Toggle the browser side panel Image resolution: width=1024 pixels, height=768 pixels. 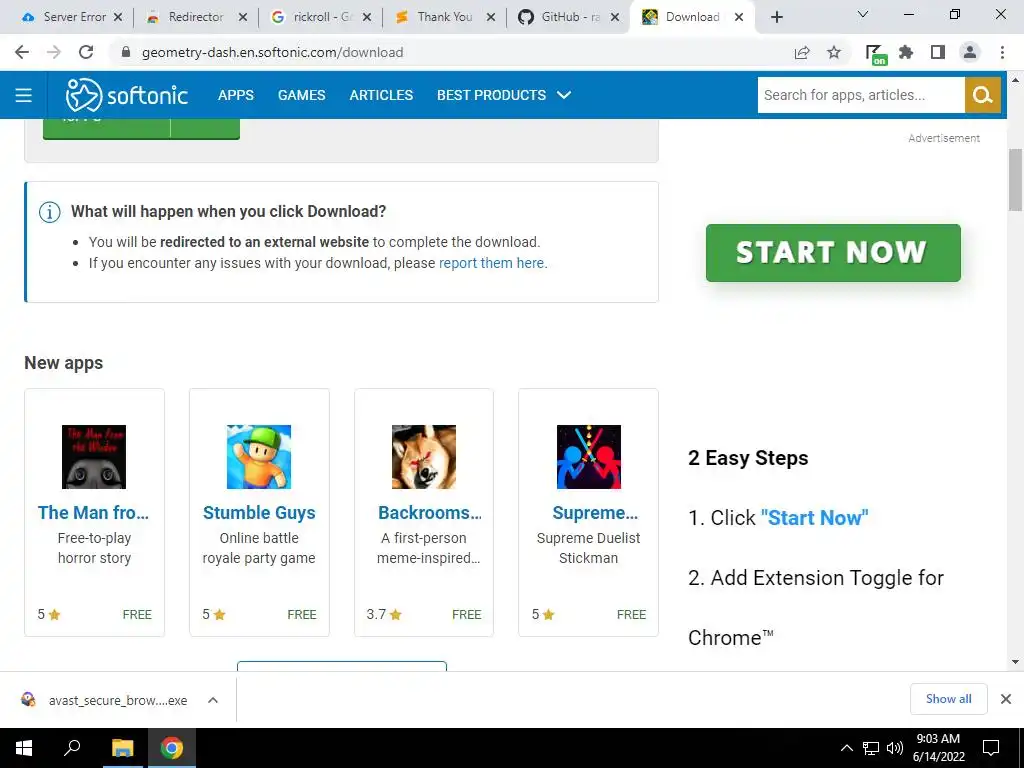pyautogui.click(x=938, y=52)
